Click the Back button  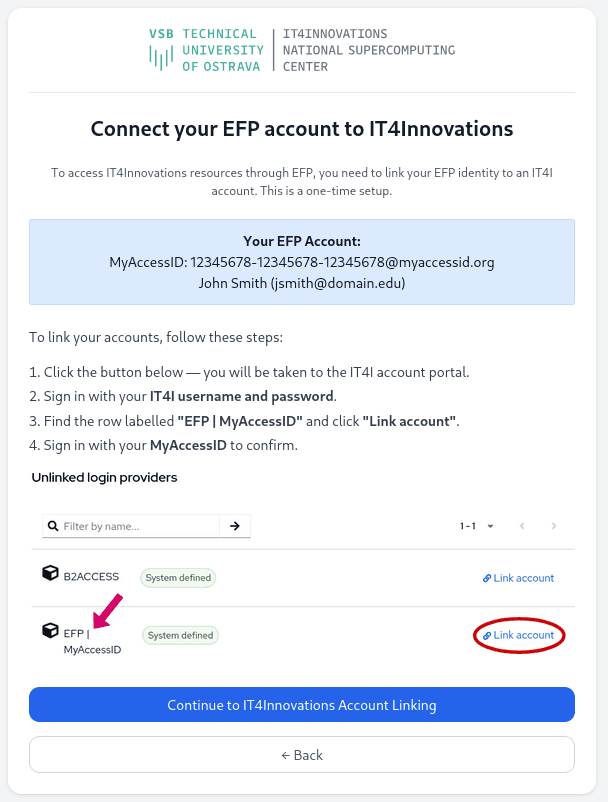click(302, 755)
